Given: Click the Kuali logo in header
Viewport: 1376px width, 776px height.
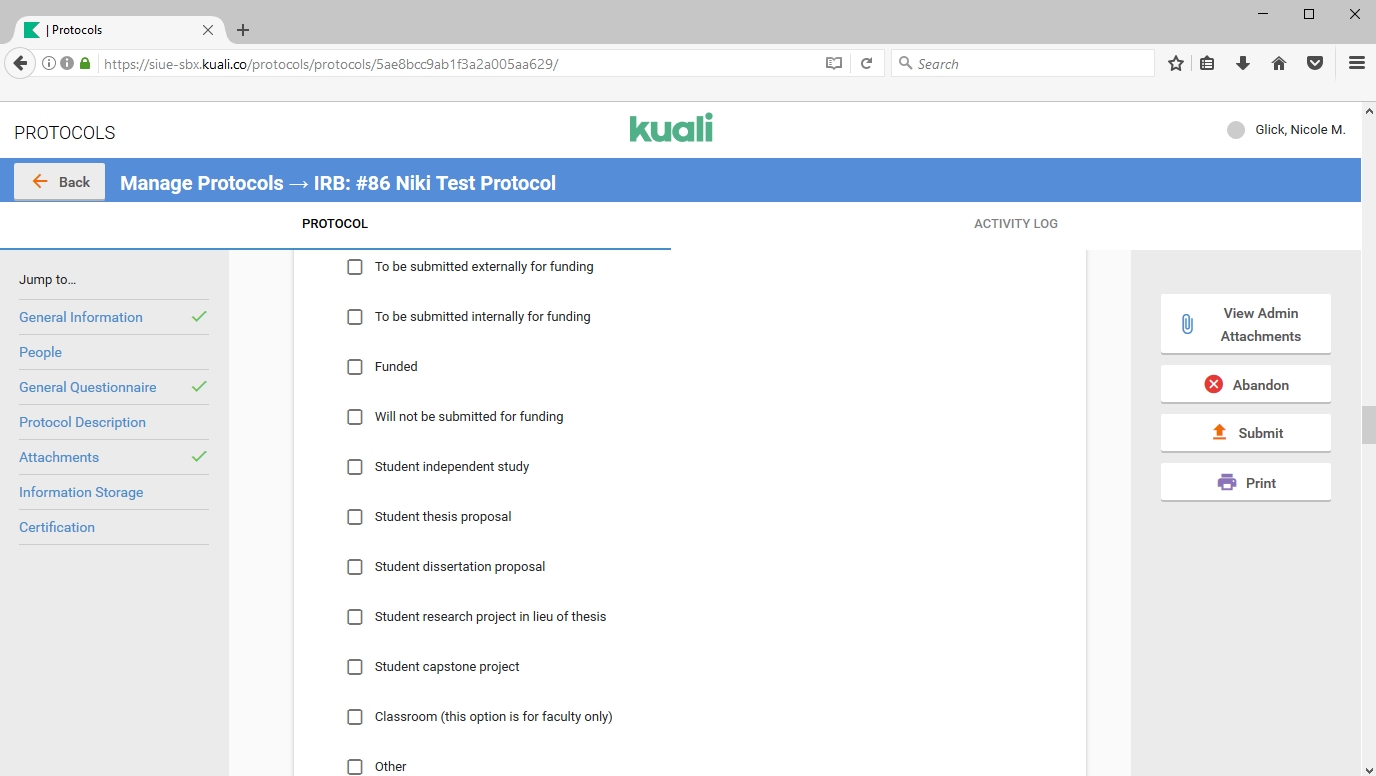Looking at the screenshot, I should coord(671,129).
